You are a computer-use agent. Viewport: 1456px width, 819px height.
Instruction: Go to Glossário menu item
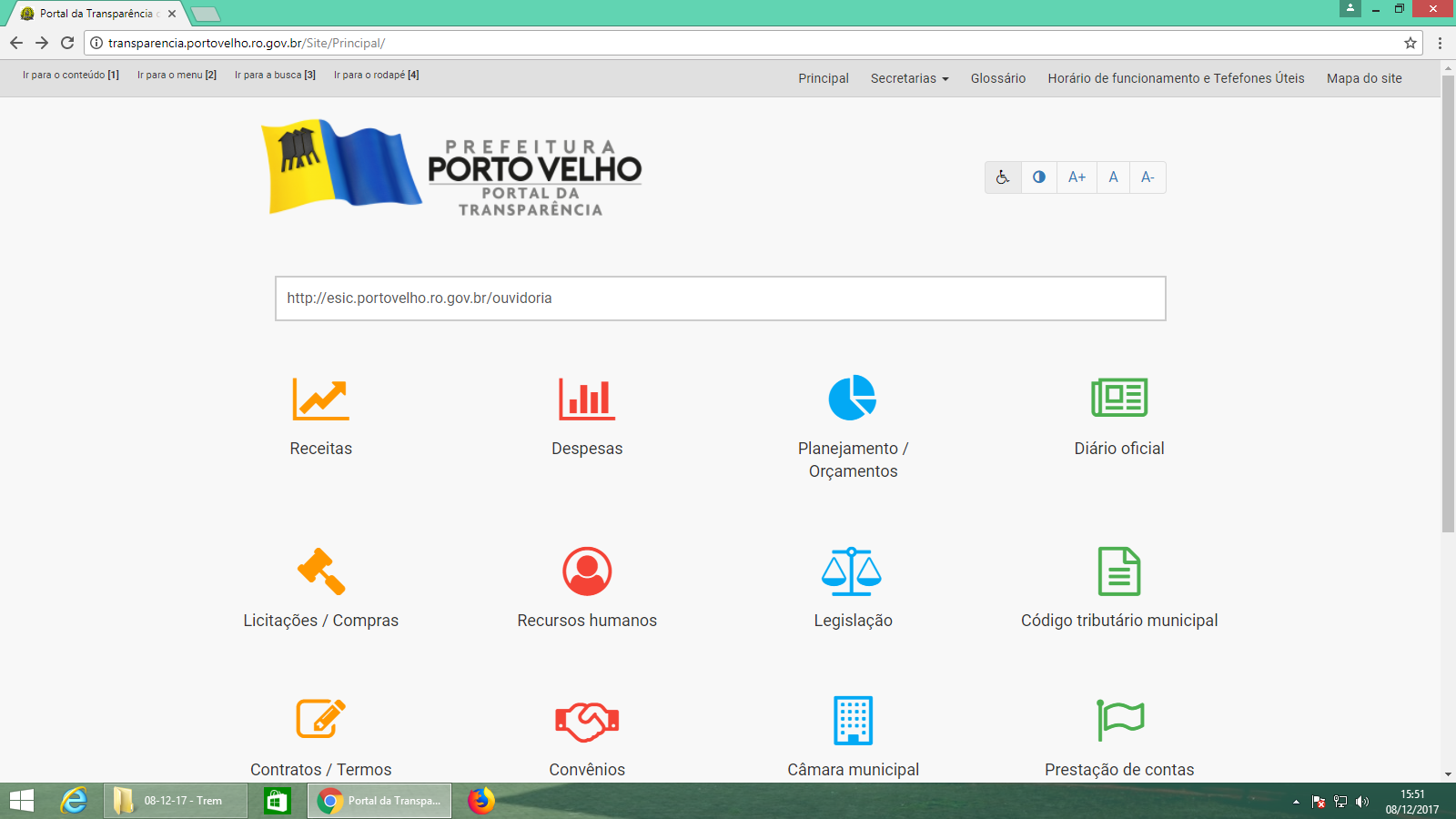(x=997, y=78)
